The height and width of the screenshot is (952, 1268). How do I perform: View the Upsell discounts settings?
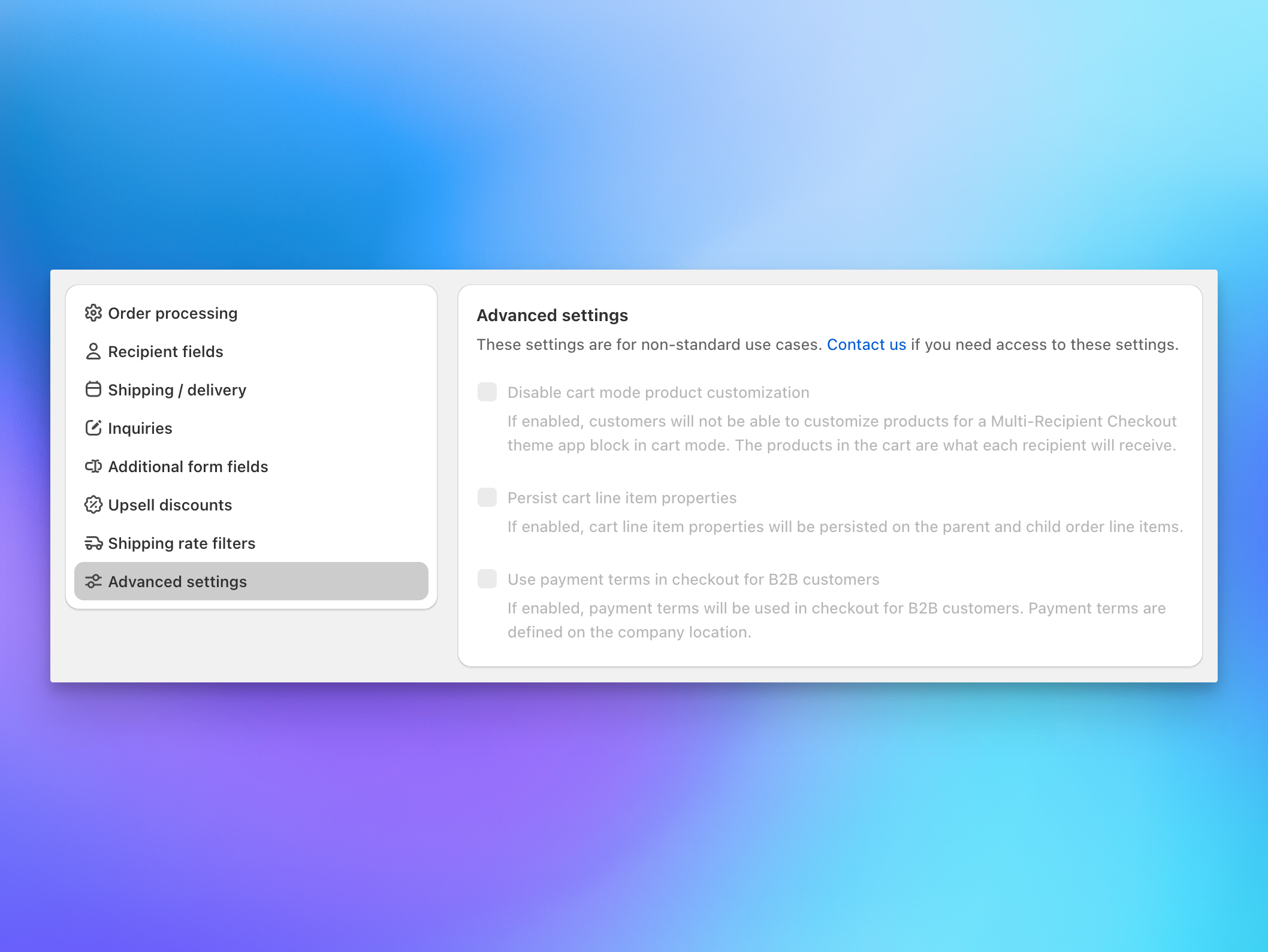(x=170, y=504)
